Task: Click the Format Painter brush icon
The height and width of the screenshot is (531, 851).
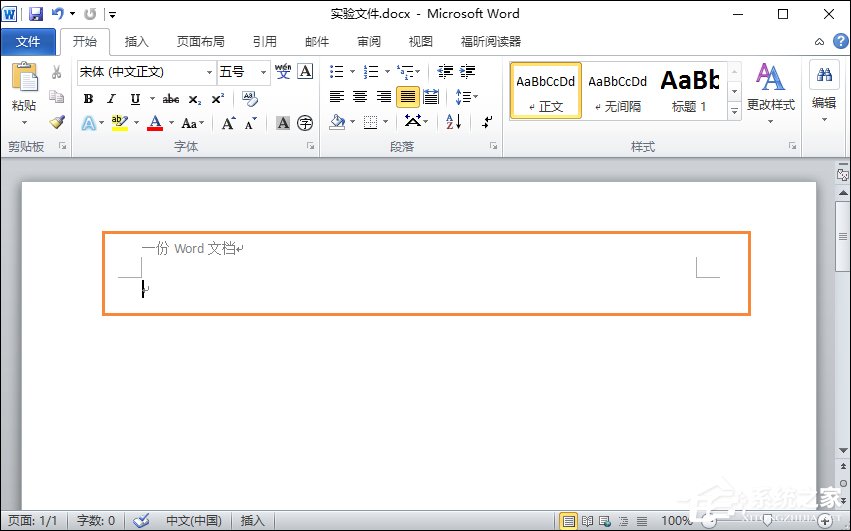Action: pos(57,122)
